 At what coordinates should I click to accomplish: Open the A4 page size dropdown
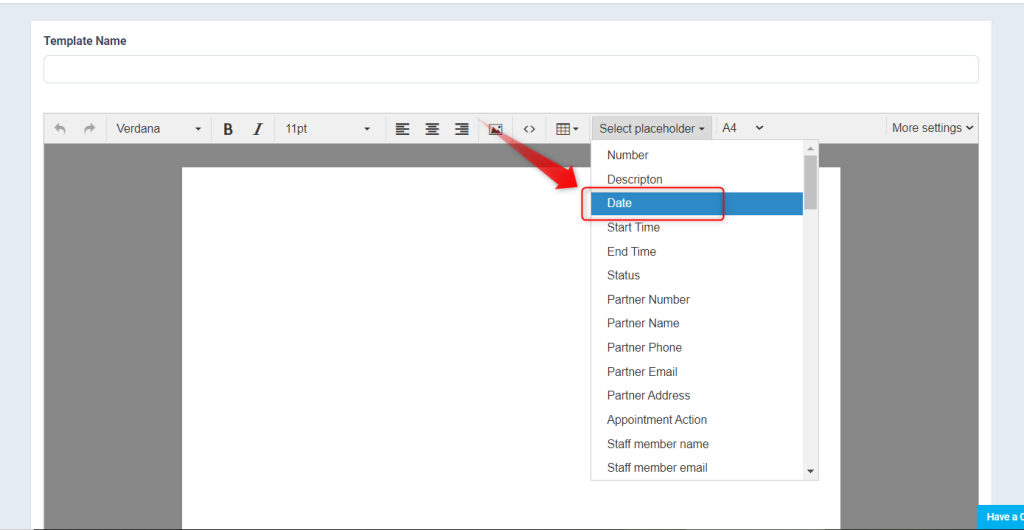point(743,128)
